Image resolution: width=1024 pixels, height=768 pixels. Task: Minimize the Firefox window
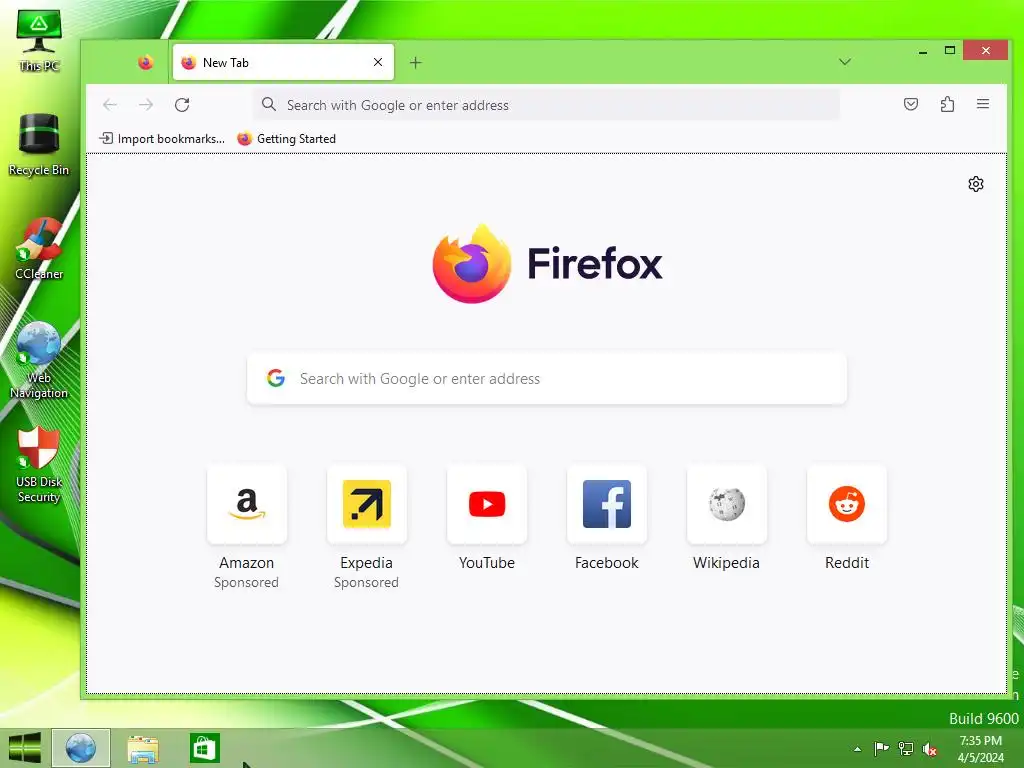(922, 51)
